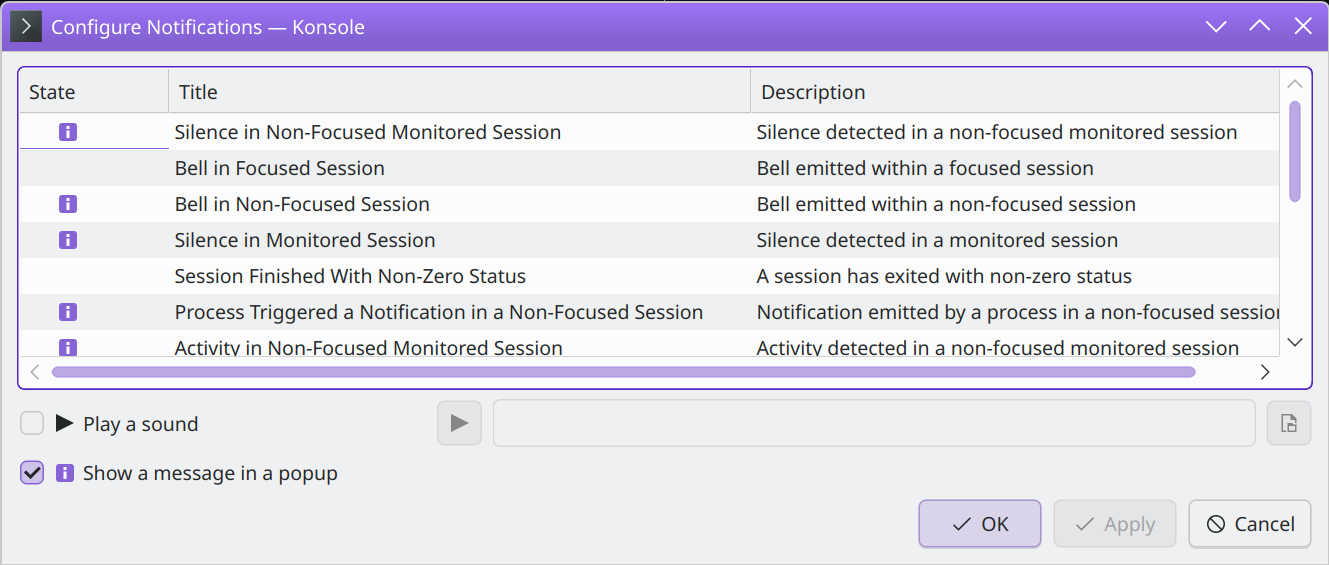Click state icon of Activity in Non-Focused Monitored Session
Viewport: 1329px width, 565px height.
pos(68,347)
